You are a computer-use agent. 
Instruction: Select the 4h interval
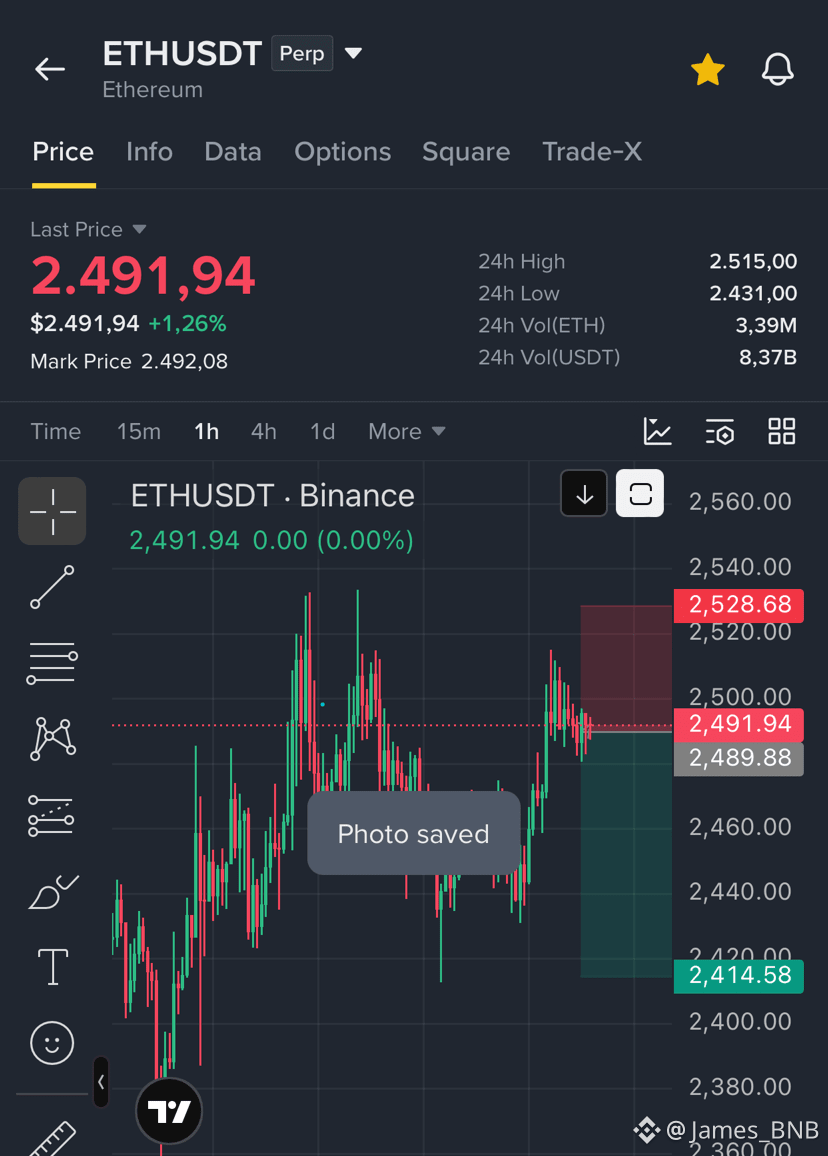tap(264, 431)
